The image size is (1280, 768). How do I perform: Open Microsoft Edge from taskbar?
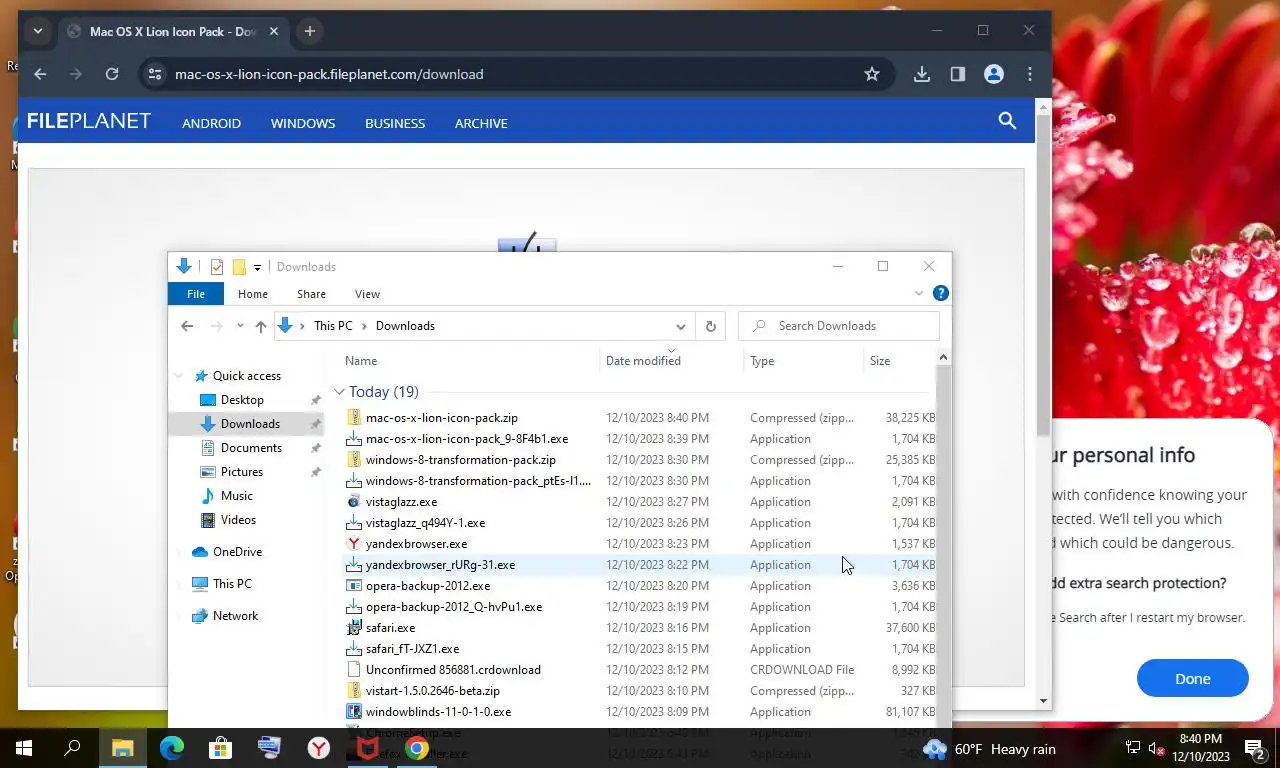[x=172, y=748]
